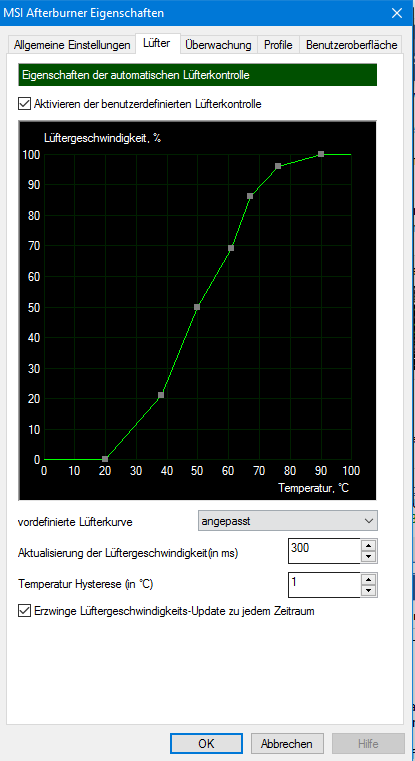Decrease Lüftergeschwindigkeit update interval with down arrow
Screen dimensions: 415x761
369,557
